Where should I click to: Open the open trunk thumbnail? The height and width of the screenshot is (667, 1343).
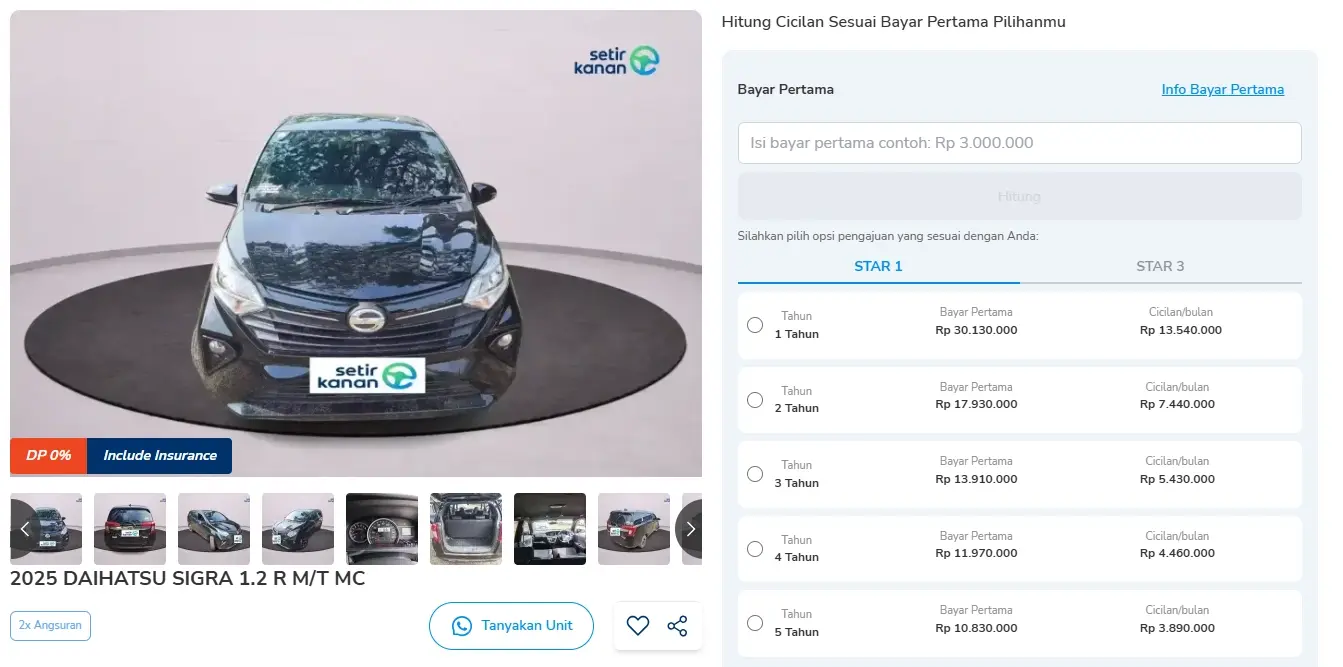pos(466,529)
